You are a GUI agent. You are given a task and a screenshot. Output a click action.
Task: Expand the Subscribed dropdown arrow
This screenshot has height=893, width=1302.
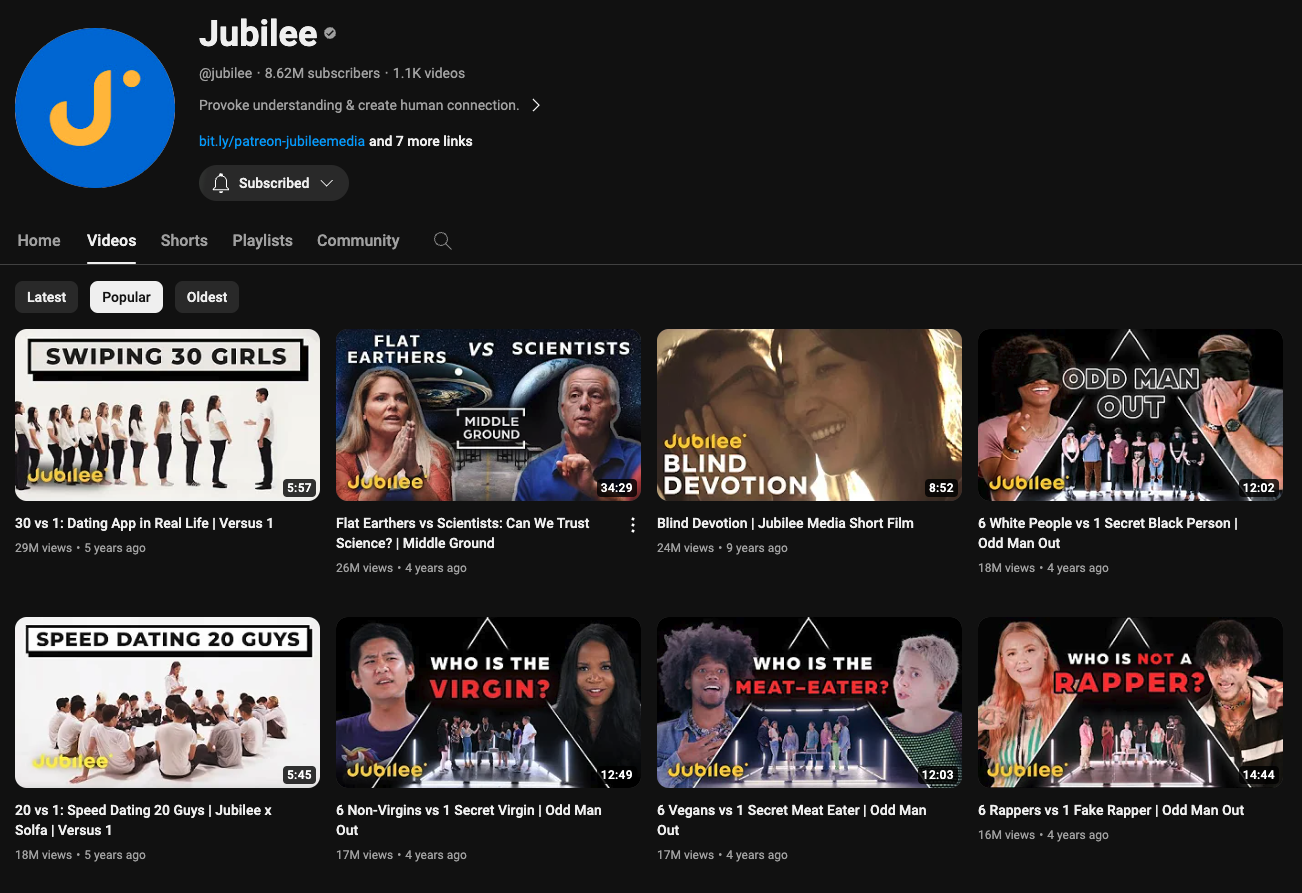(x=329, y=182)
